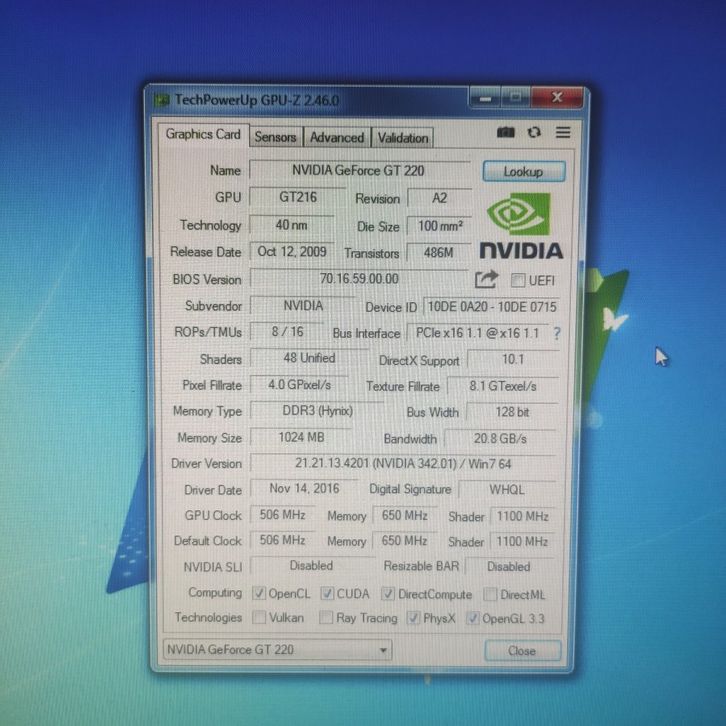This screenshot has height=726, width=726.
Task: Click the Name field NVIDIA GeForce GT 220
Action: tap(360, 170)
